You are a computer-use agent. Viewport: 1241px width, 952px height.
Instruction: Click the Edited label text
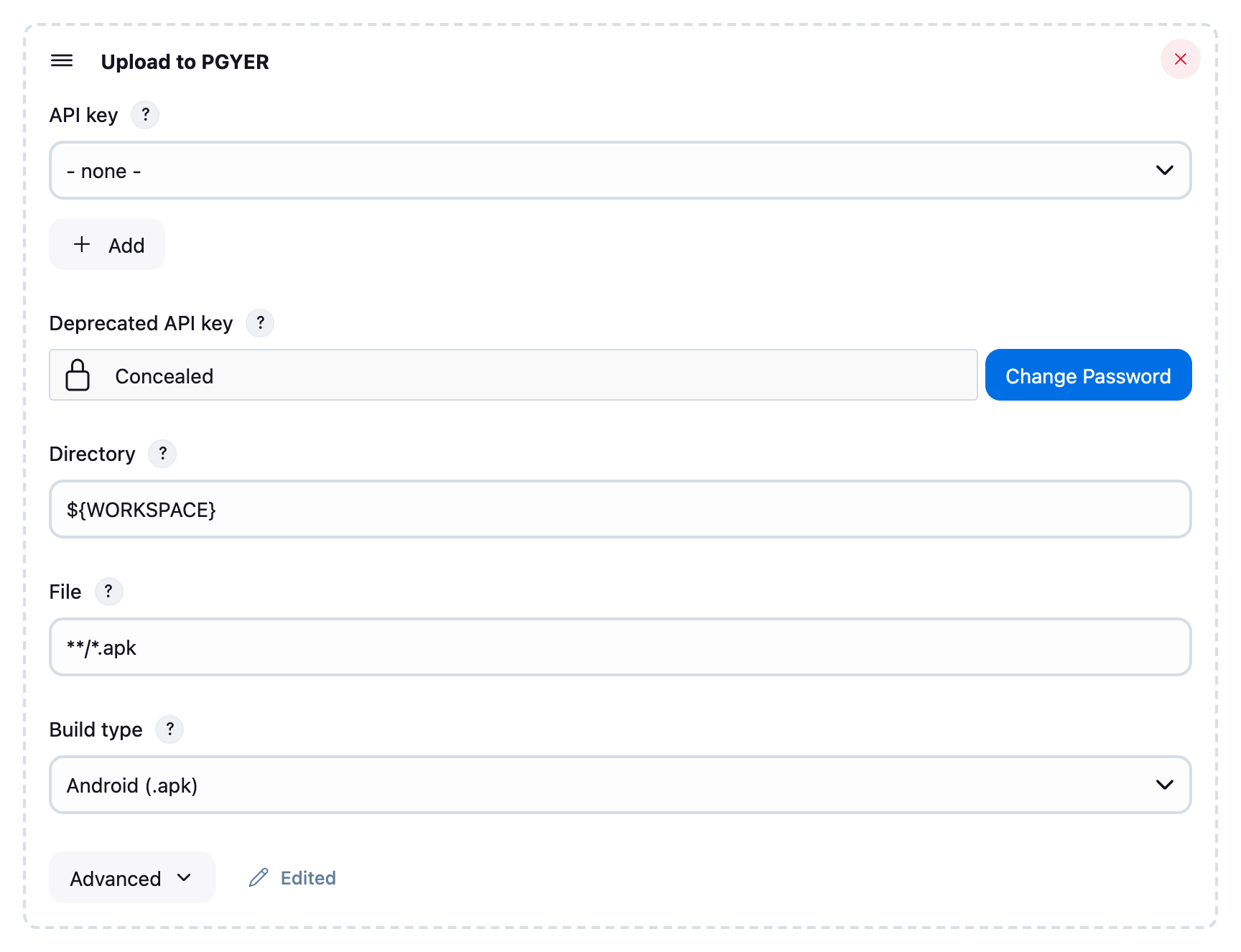point(308,878)
